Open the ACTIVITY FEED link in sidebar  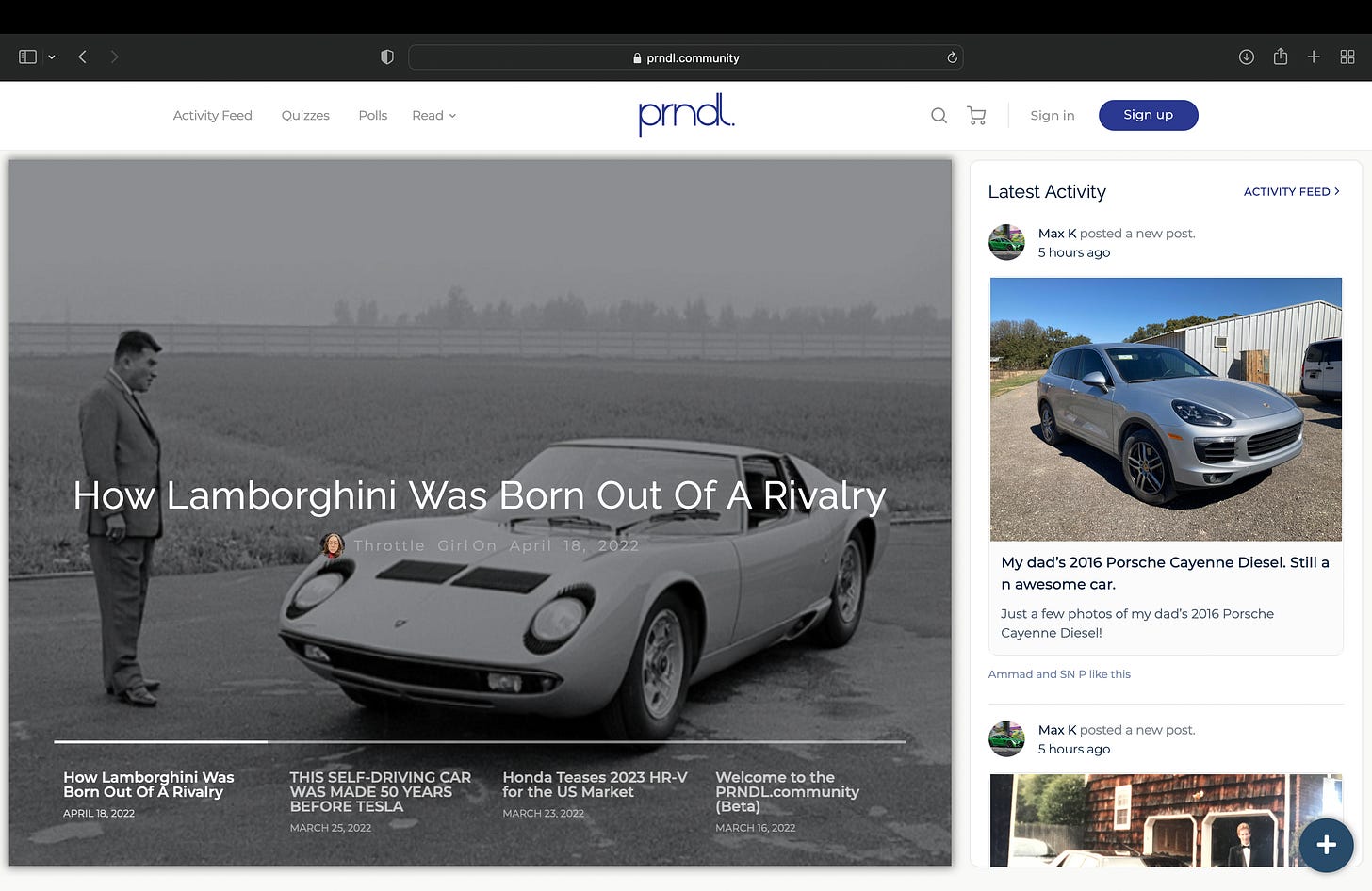(1292, 192)
